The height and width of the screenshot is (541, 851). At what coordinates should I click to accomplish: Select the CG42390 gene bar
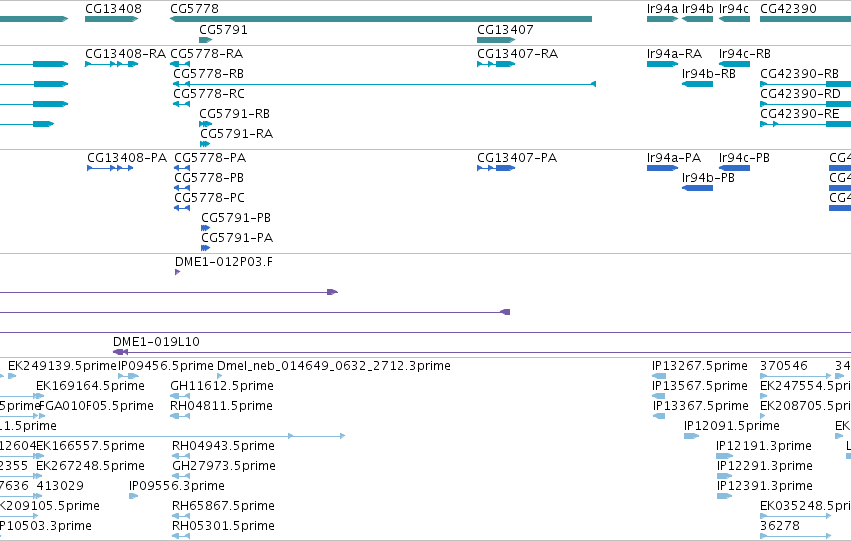point(805,19)
